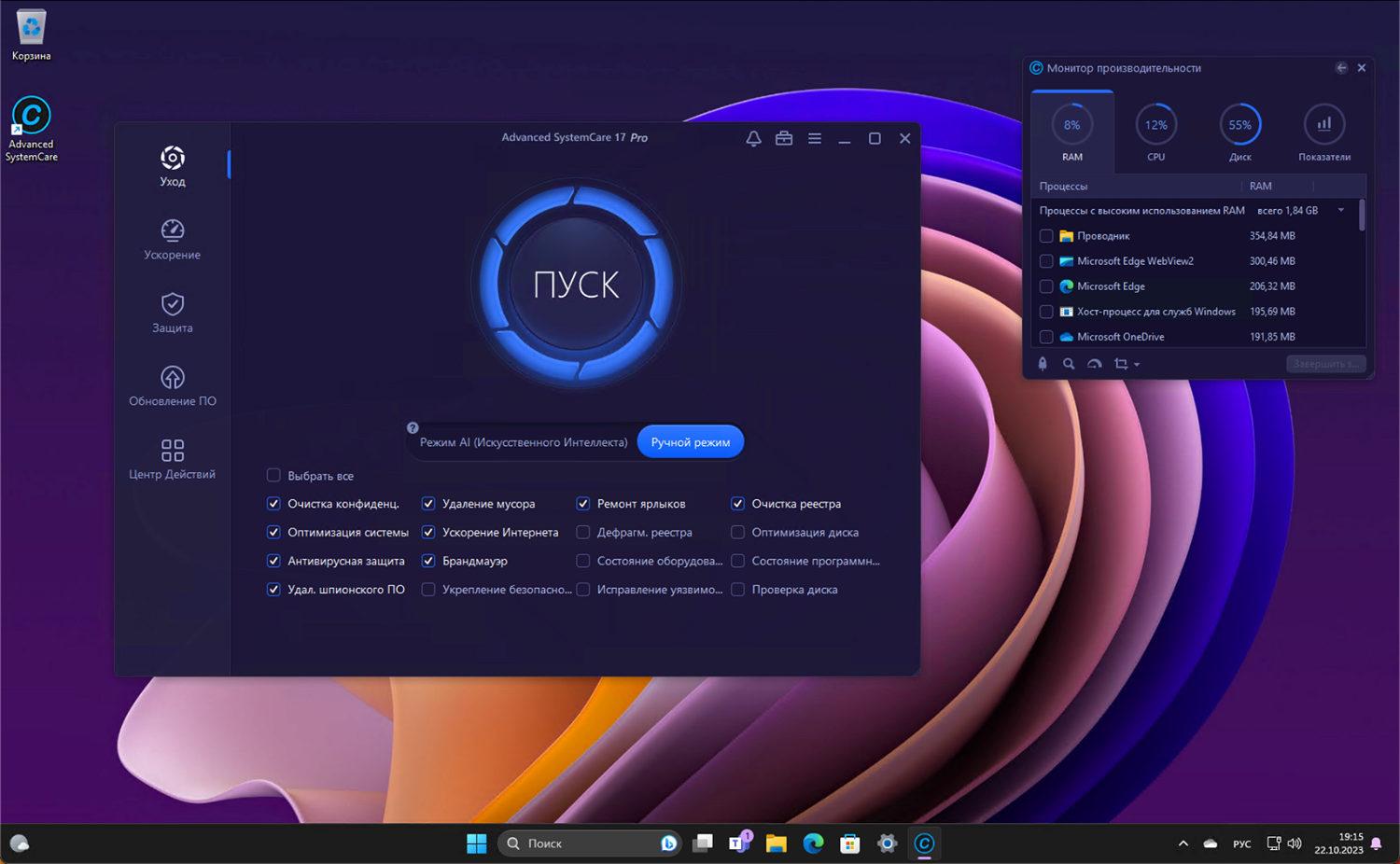1400x864 pixels.
Task: Click the weather widget icon on taskbar
Action: tap(20, 843)
